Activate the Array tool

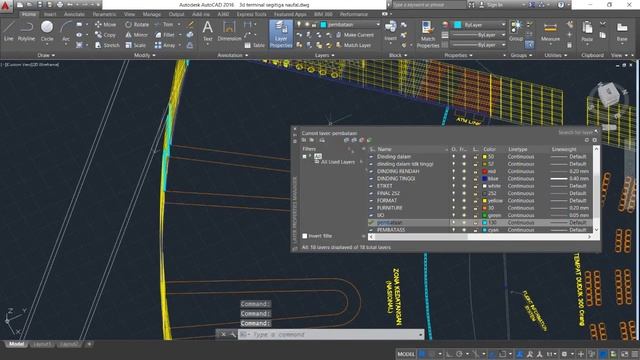point(165,45)
